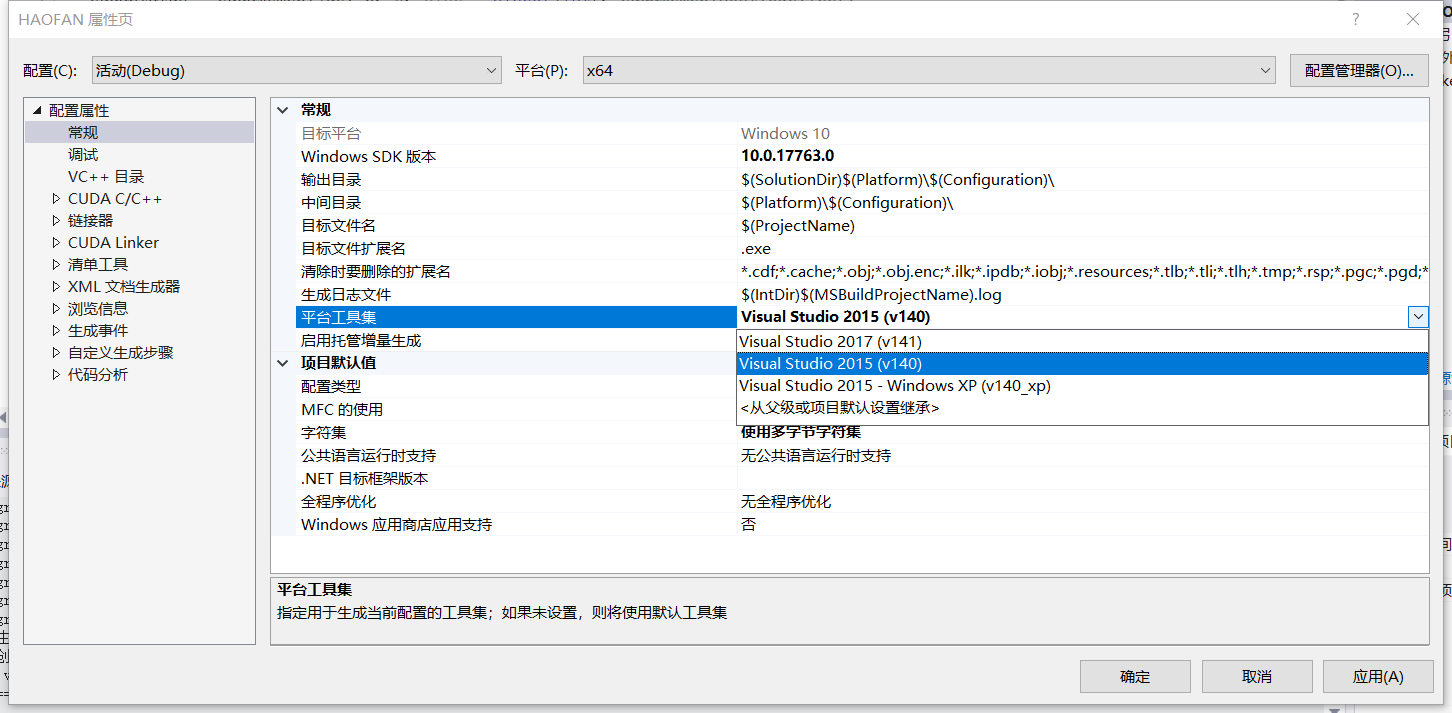This screenshot has height=713, width=1452.
Task: Expand the 浏览信息 node arrow
Action: click(x=56, y=308)
